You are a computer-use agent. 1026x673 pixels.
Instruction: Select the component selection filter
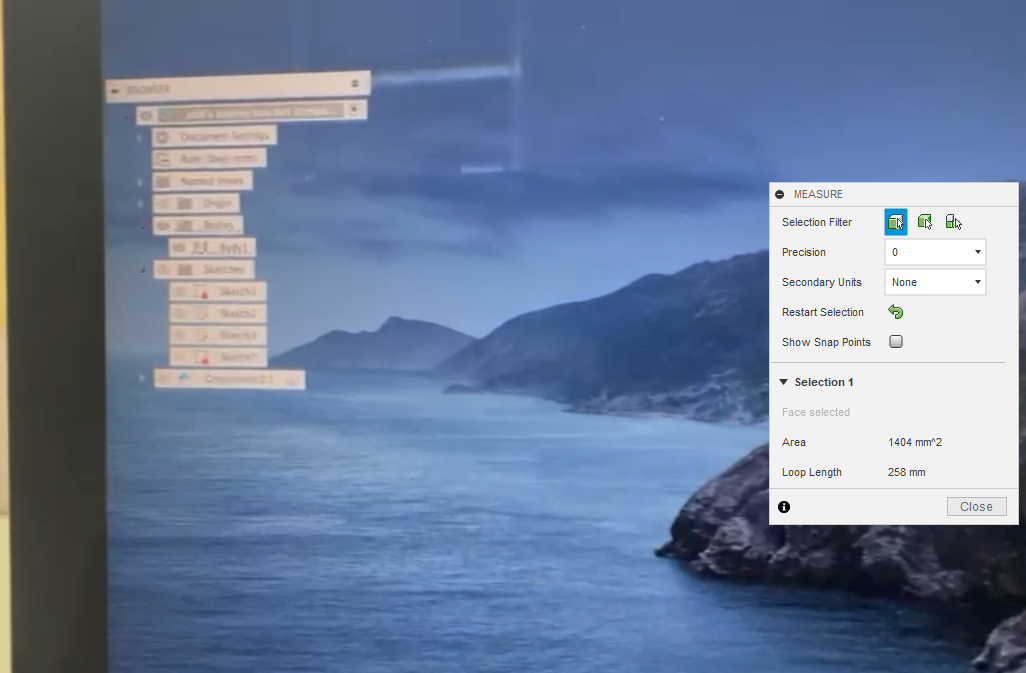click(952, 222)
